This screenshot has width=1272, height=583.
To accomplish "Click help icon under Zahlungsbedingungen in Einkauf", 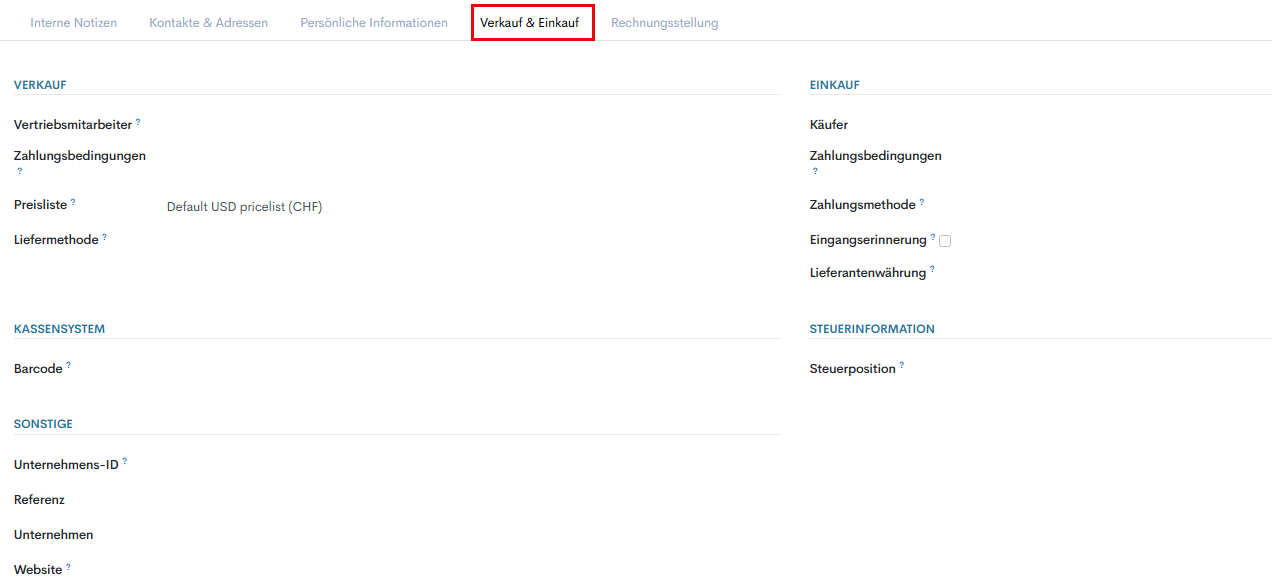I will click(x=815, y=171).
